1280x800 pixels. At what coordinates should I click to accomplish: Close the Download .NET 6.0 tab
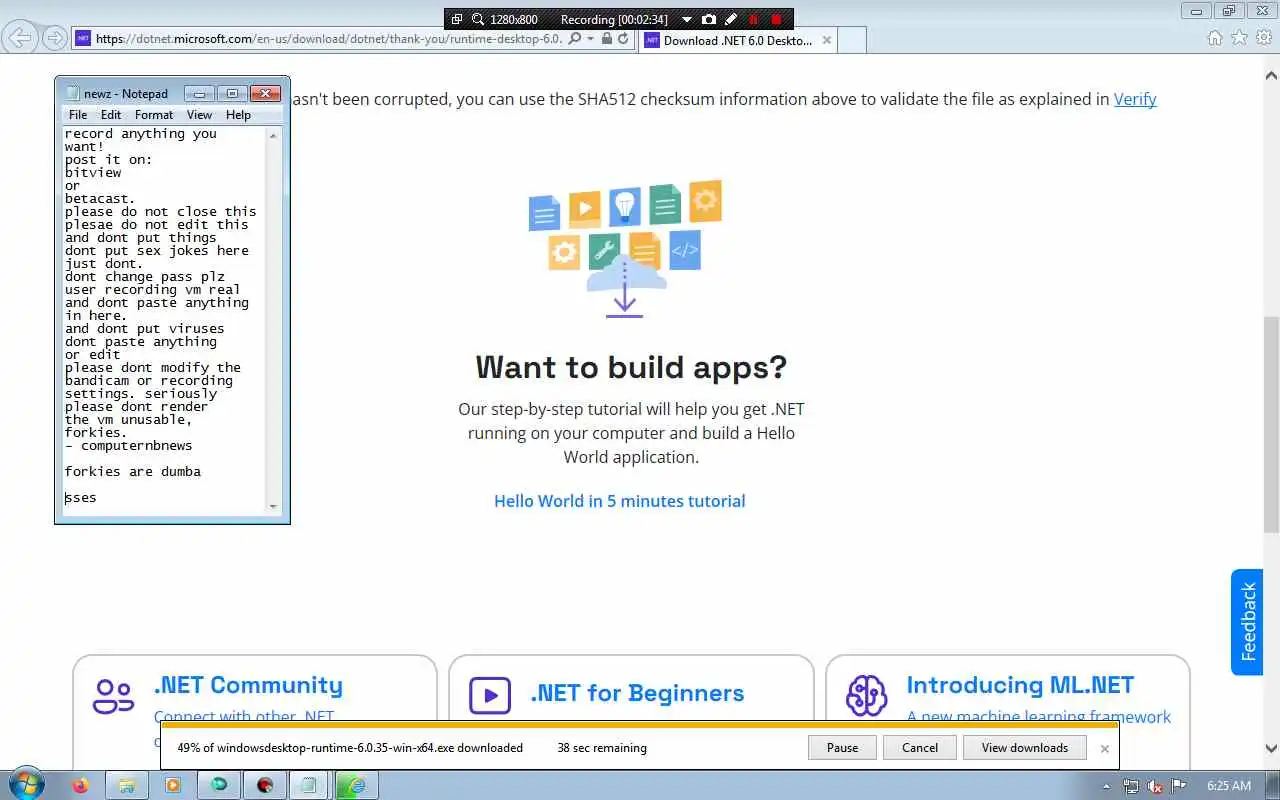pos(826,40)
